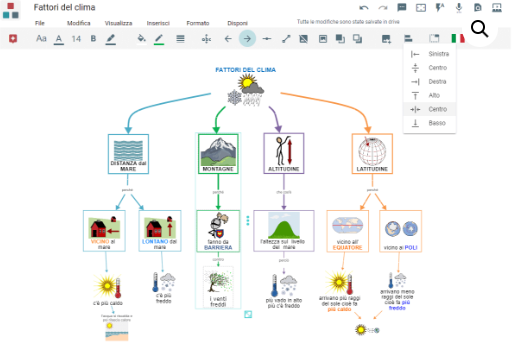The width and height of the screenshot is (522, 363).
Task: Toggle the left arrow direction button
Action: point(228,39)
